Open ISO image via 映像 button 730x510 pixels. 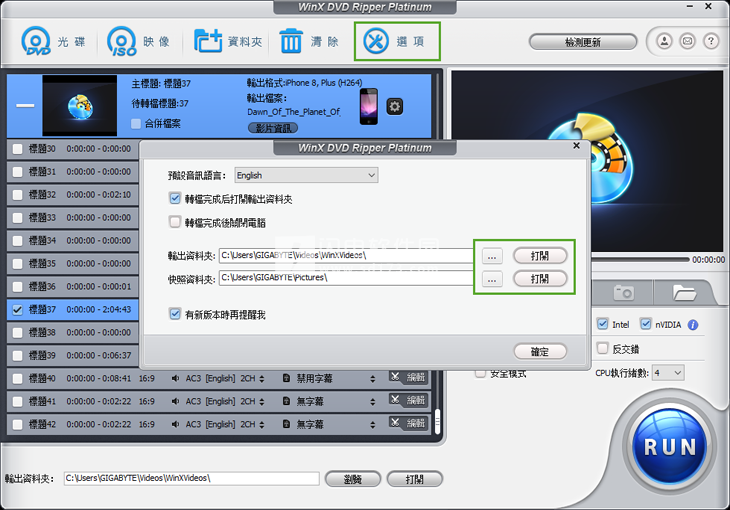[139, 41]
